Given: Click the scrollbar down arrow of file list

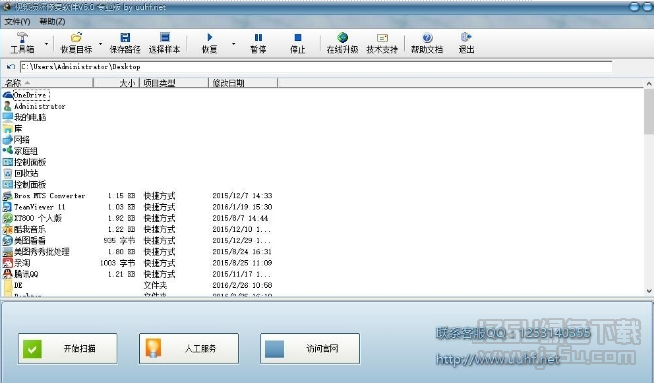Looking at the screenshot, I should coord(649,291).
